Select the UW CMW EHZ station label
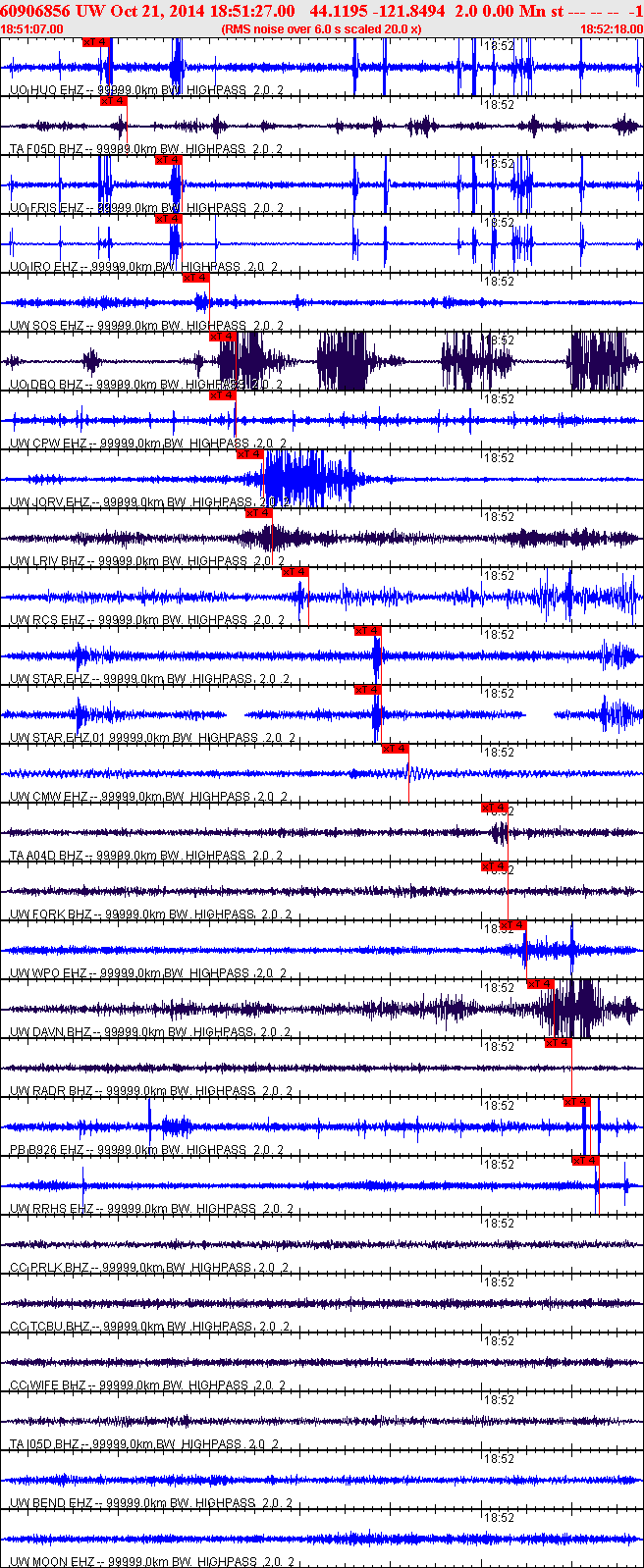This screenshot has height=1568, width=644. [149, 797]
